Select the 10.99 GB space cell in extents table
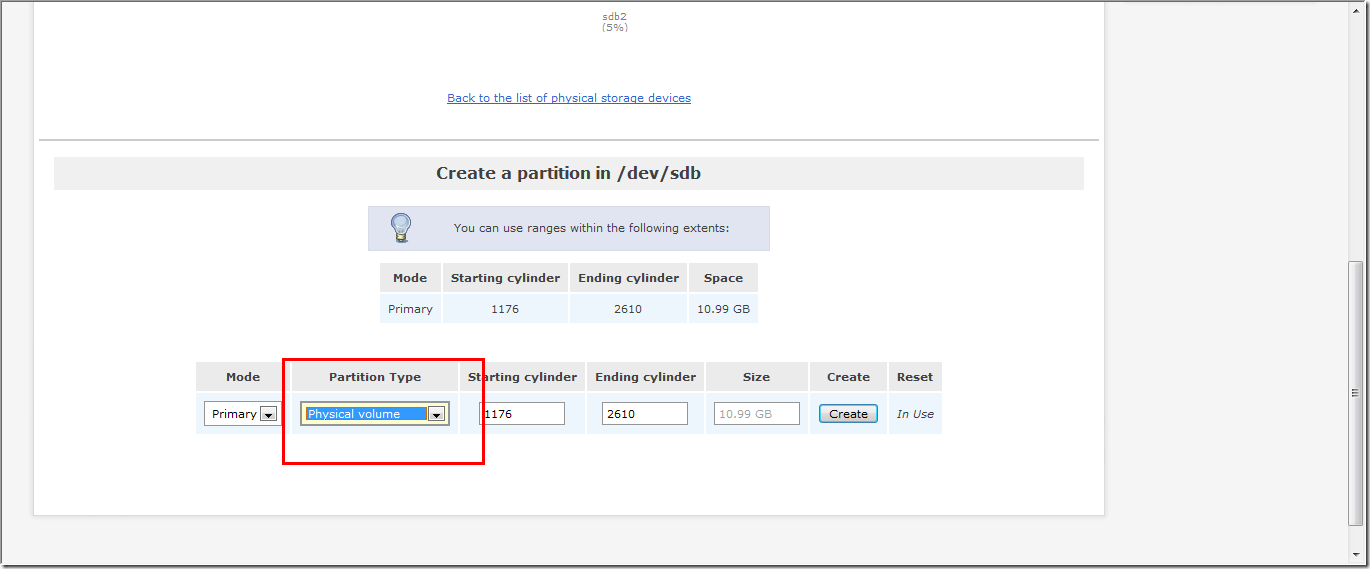1370x569 pixels. [x=723, y=309]
